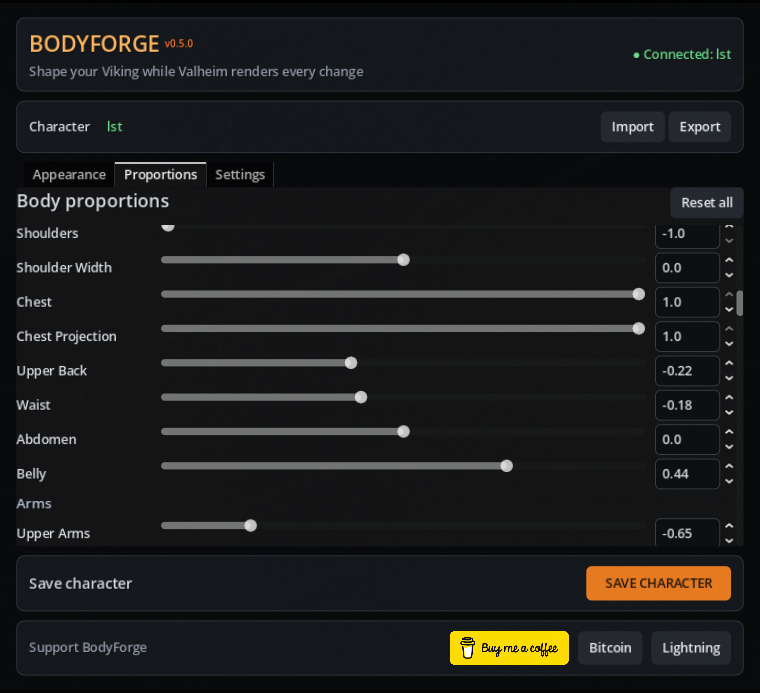The height and width of the screenshot is (693, 760).
Task: Open the Lightning donation option
Action: click(x=691, y=648)
